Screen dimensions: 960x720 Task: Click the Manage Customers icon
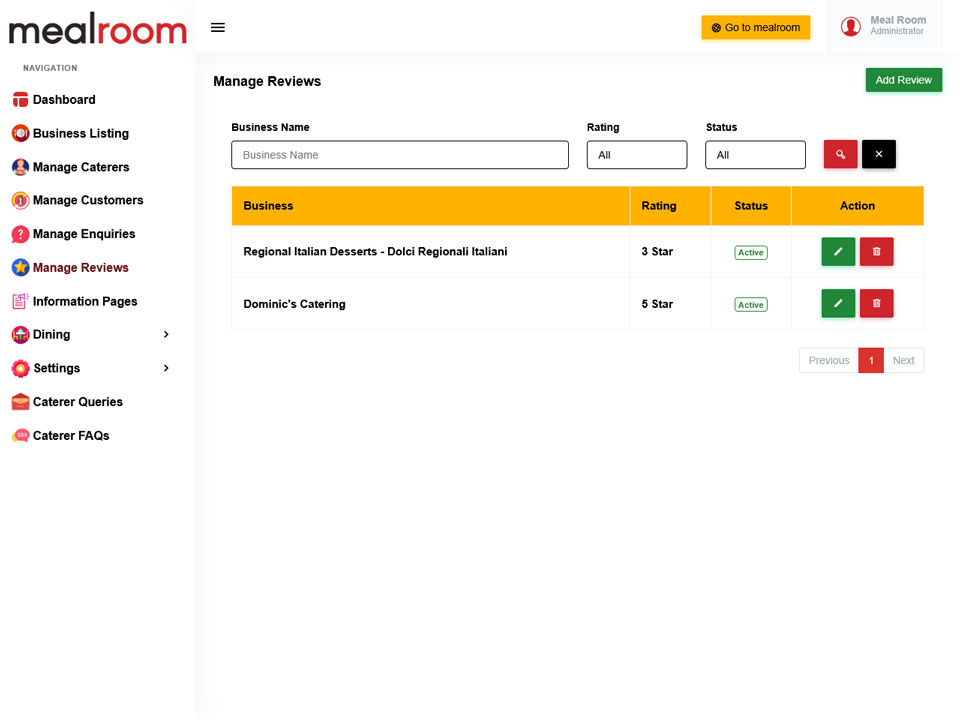[20, 200]
